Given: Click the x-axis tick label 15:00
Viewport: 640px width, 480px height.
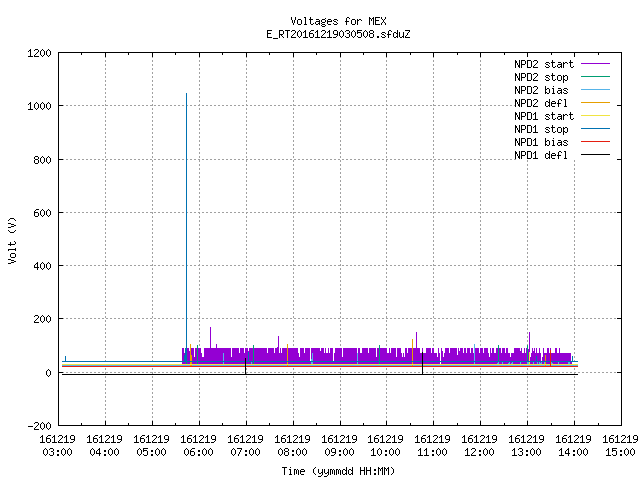Looking at the screenshot, I should coord(620,453).
